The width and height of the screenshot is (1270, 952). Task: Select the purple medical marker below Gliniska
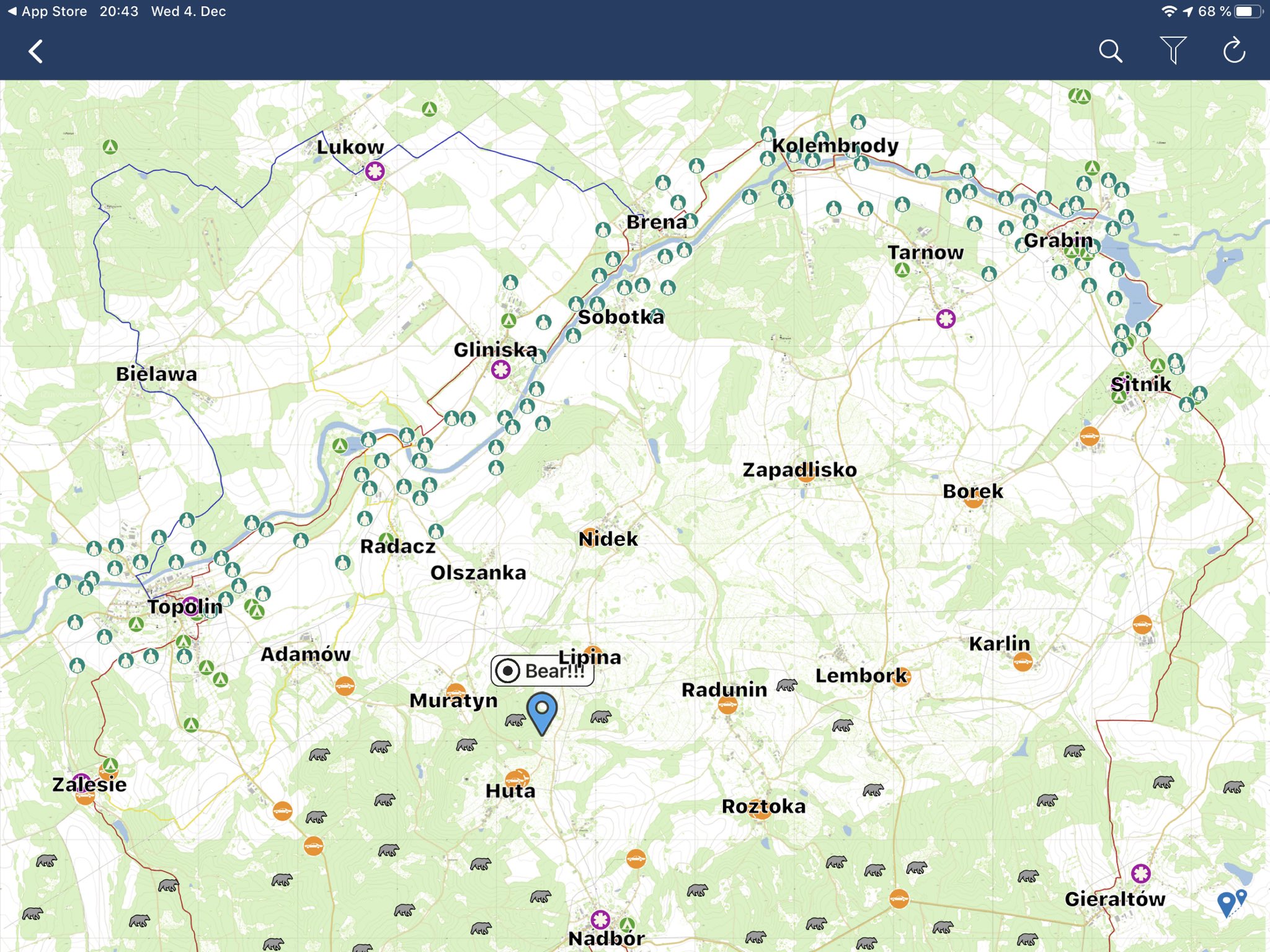(x=500, y=370)
